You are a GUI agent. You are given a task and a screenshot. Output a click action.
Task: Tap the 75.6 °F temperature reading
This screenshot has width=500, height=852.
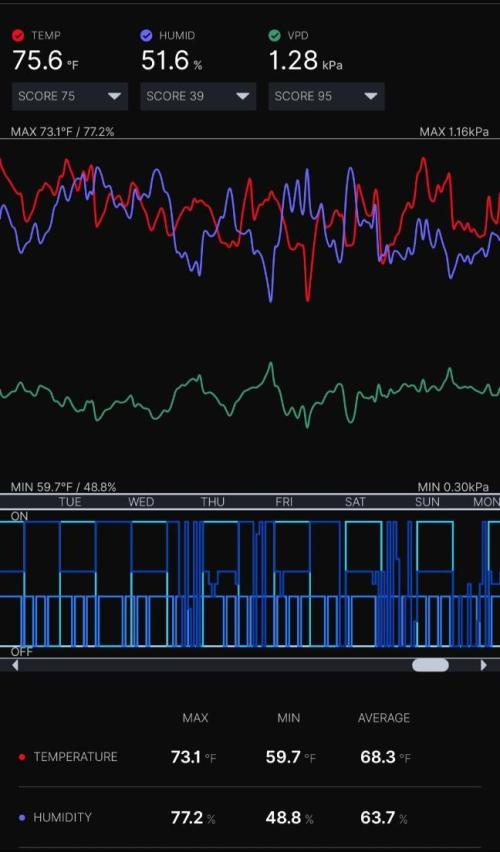(46, 60)
